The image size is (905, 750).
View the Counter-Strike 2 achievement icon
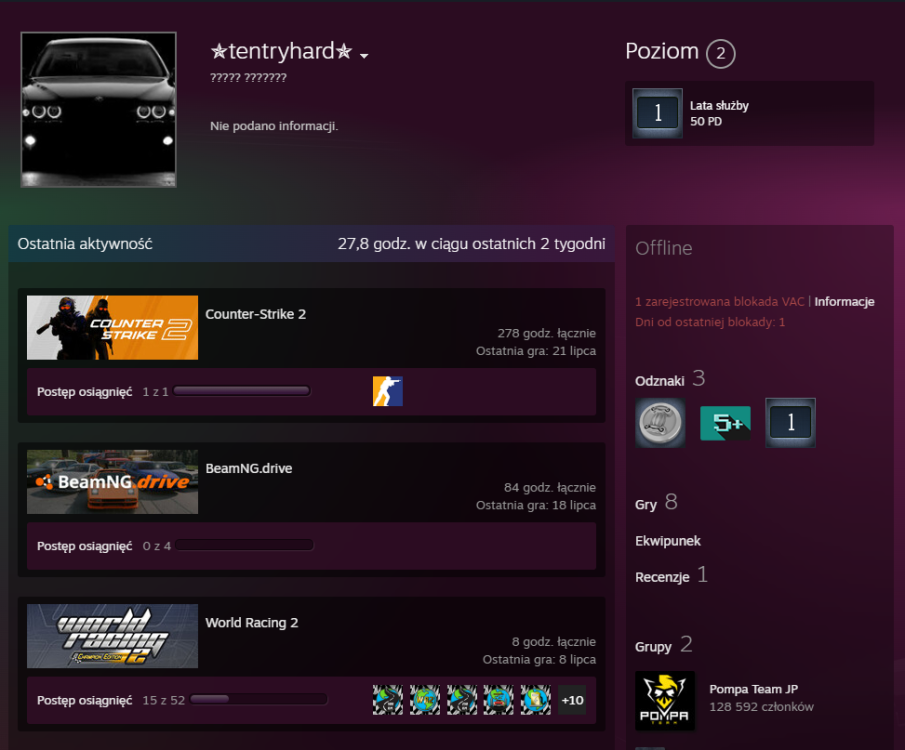click(388, 391)
